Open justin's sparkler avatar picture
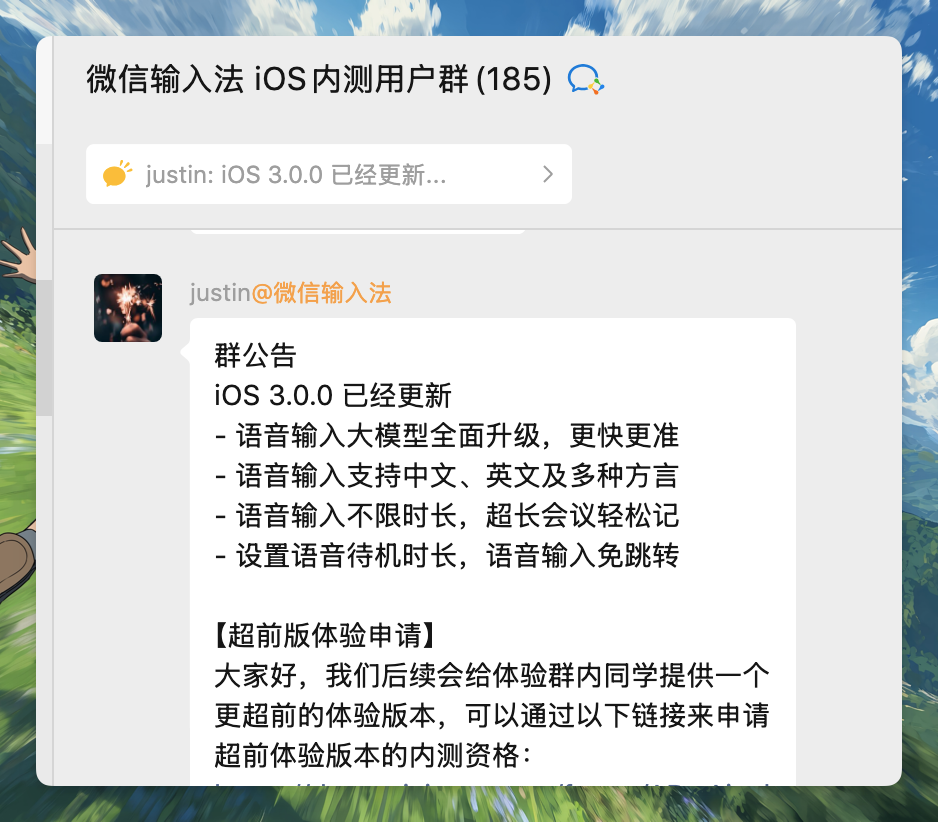938x822 pixels. (128, 308)
